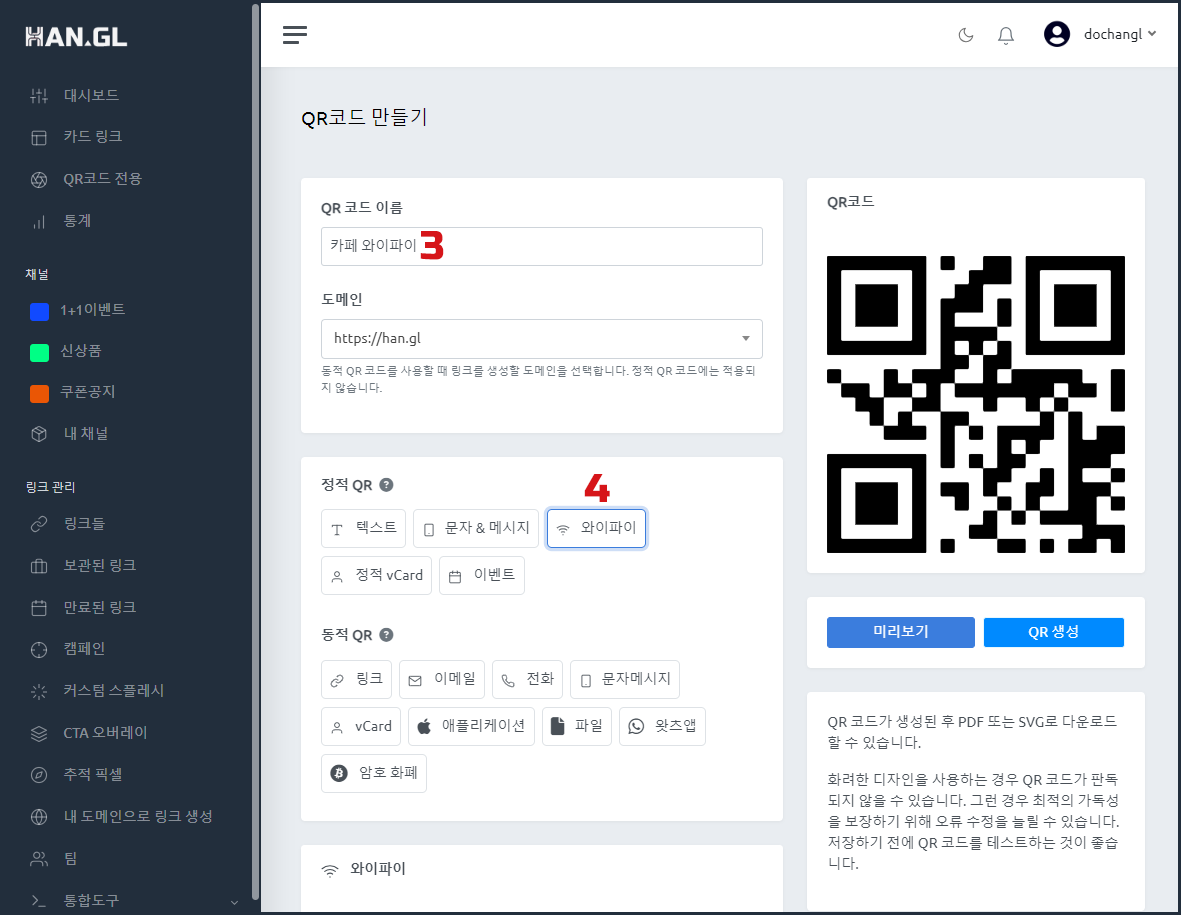Click the 통합도구 terminal icon
Screen dimensions: 1181x915
click(x=39, y=901)
